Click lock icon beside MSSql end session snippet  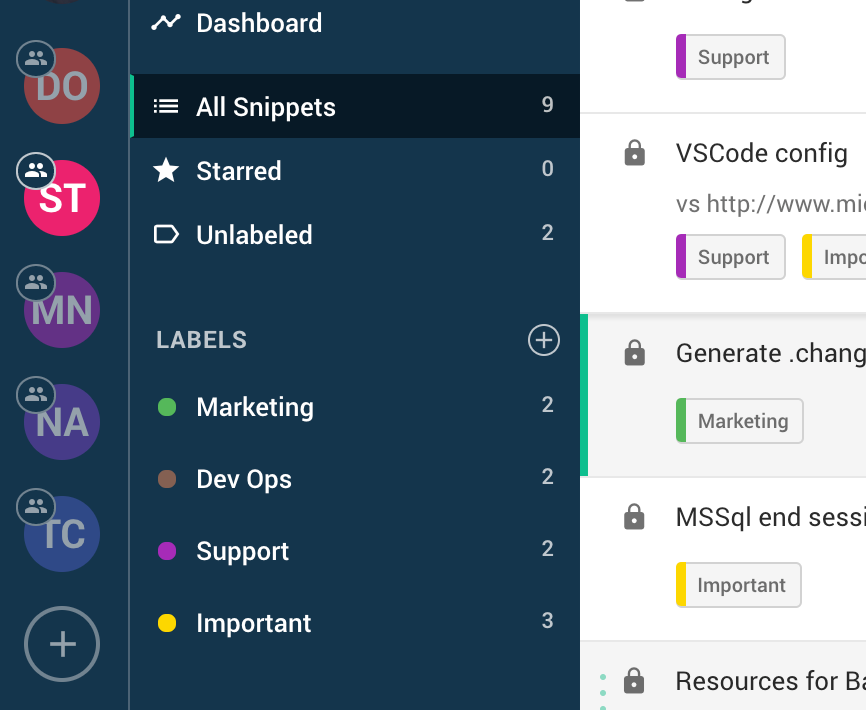634,517
